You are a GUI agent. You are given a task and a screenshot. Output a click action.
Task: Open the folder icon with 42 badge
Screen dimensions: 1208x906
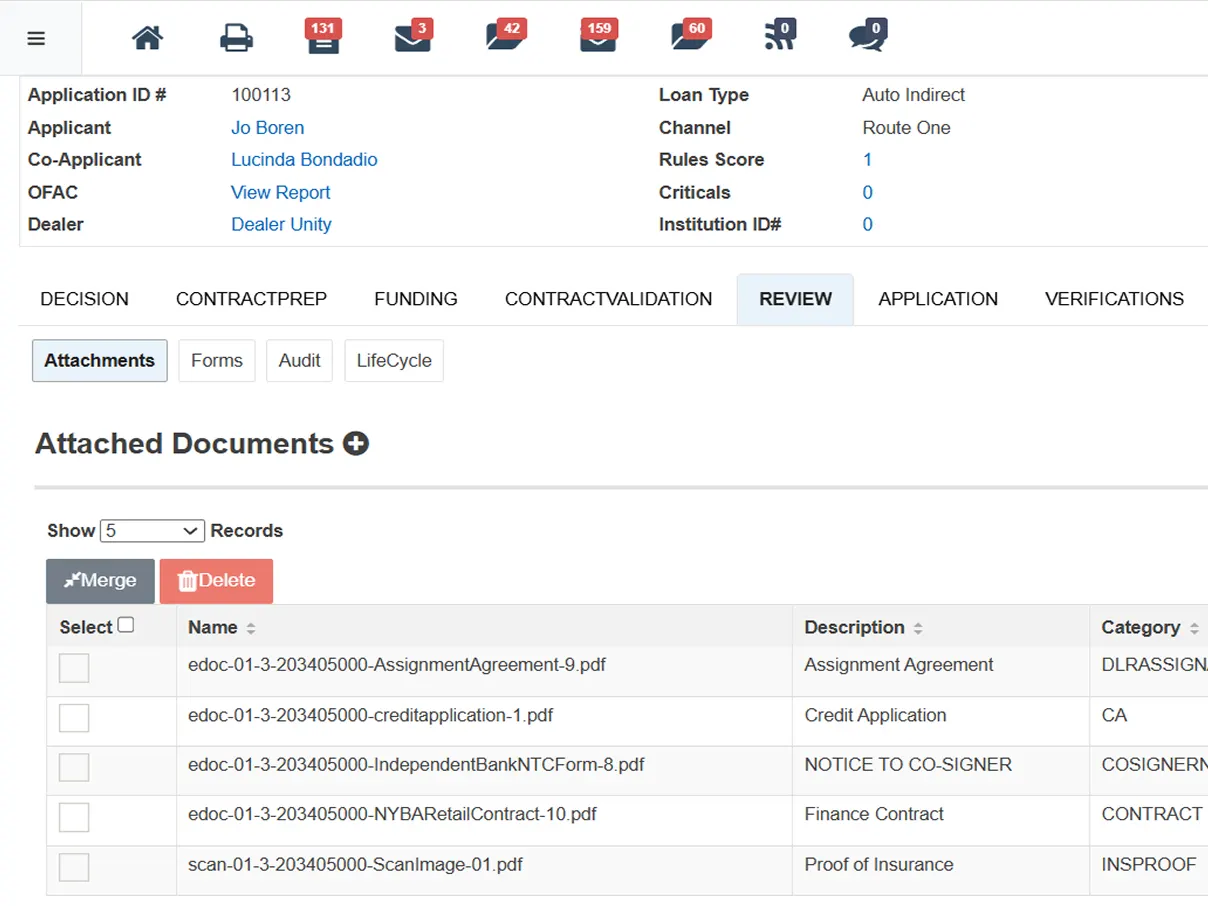click(x=505, y=37)
